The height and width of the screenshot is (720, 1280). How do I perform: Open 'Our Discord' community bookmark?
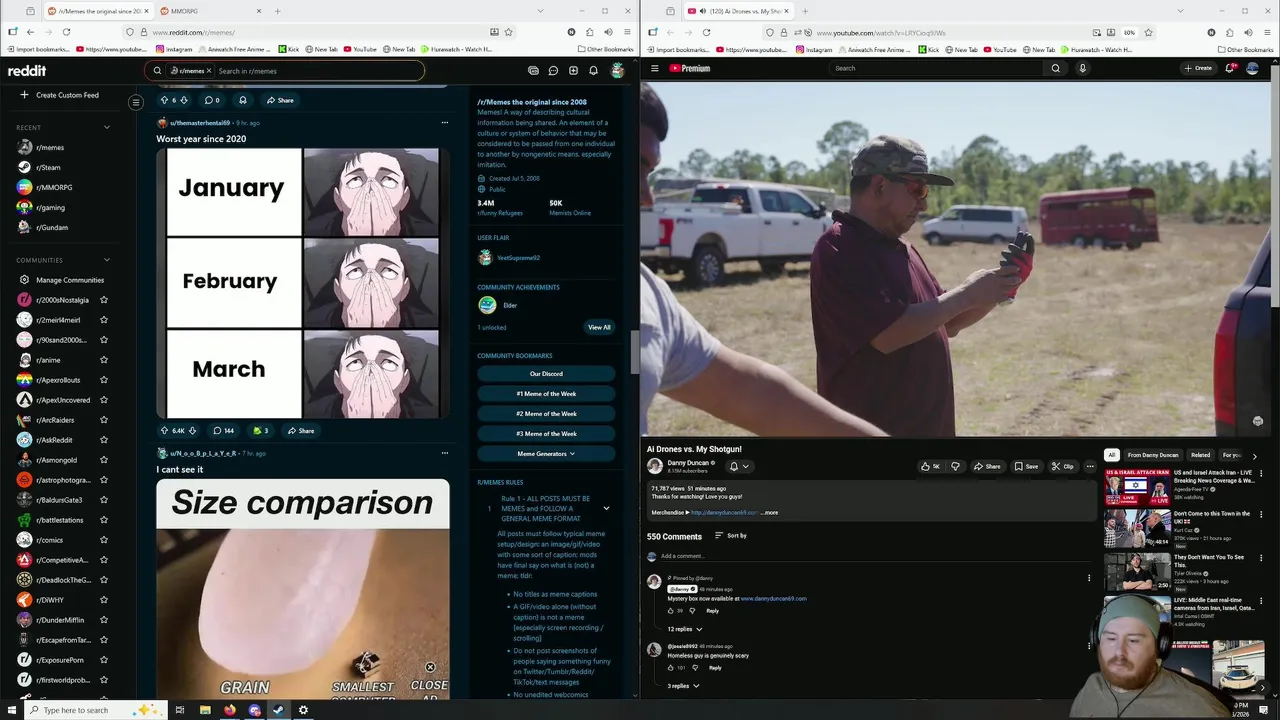coord(546,374)
